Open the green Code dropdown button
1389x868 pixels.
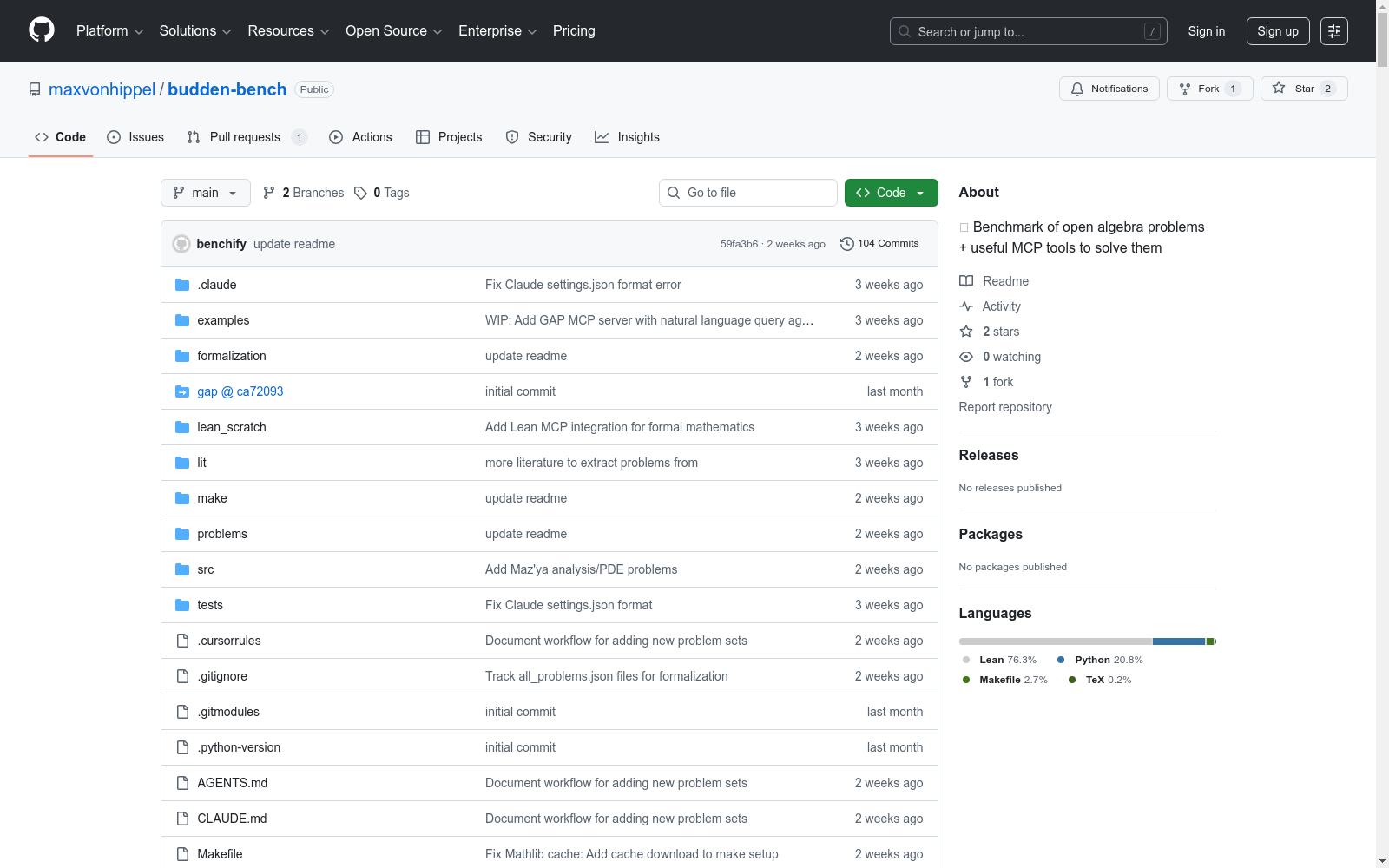891,193
